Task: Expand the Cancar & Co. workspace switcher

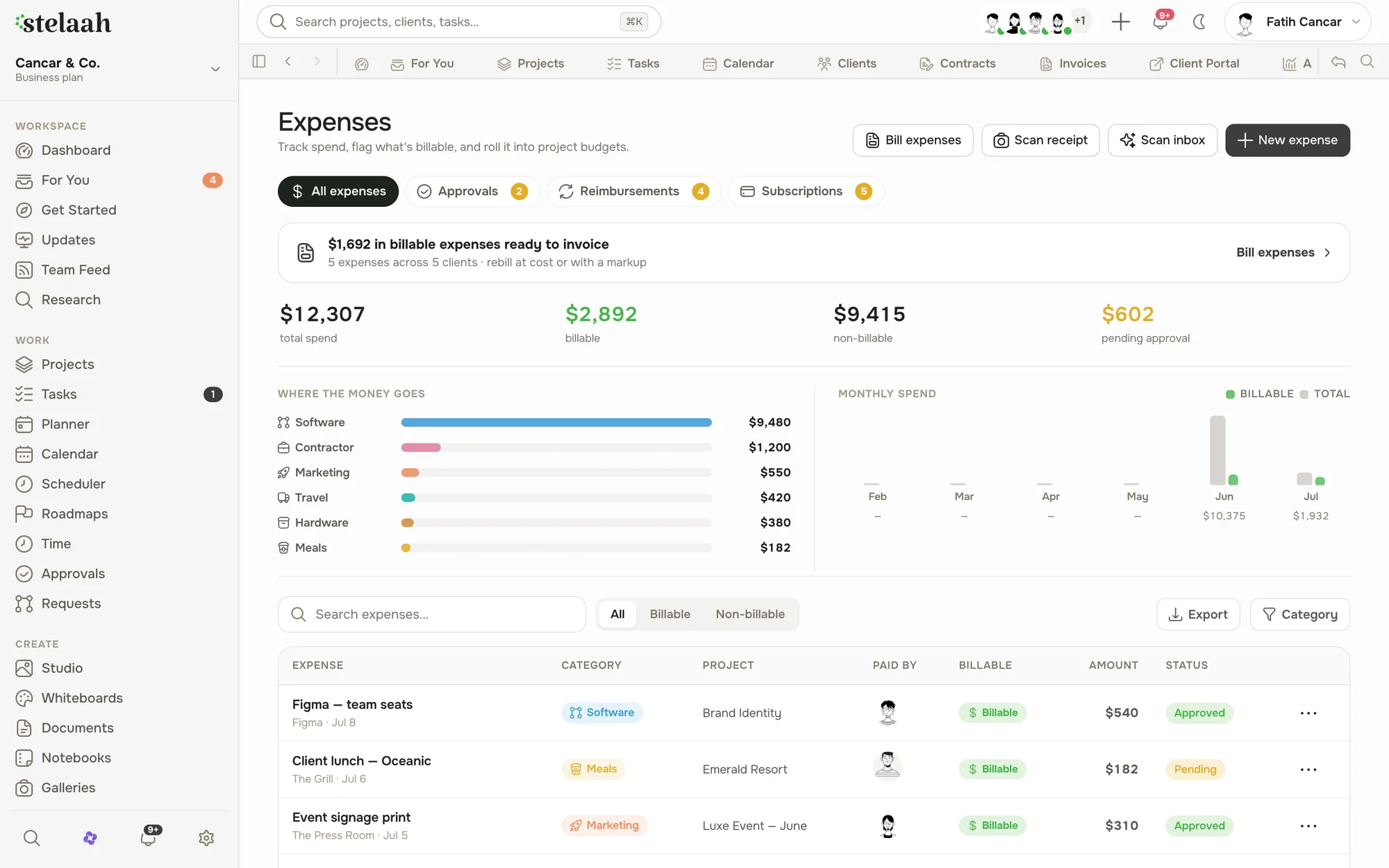Action: point(119,69)
